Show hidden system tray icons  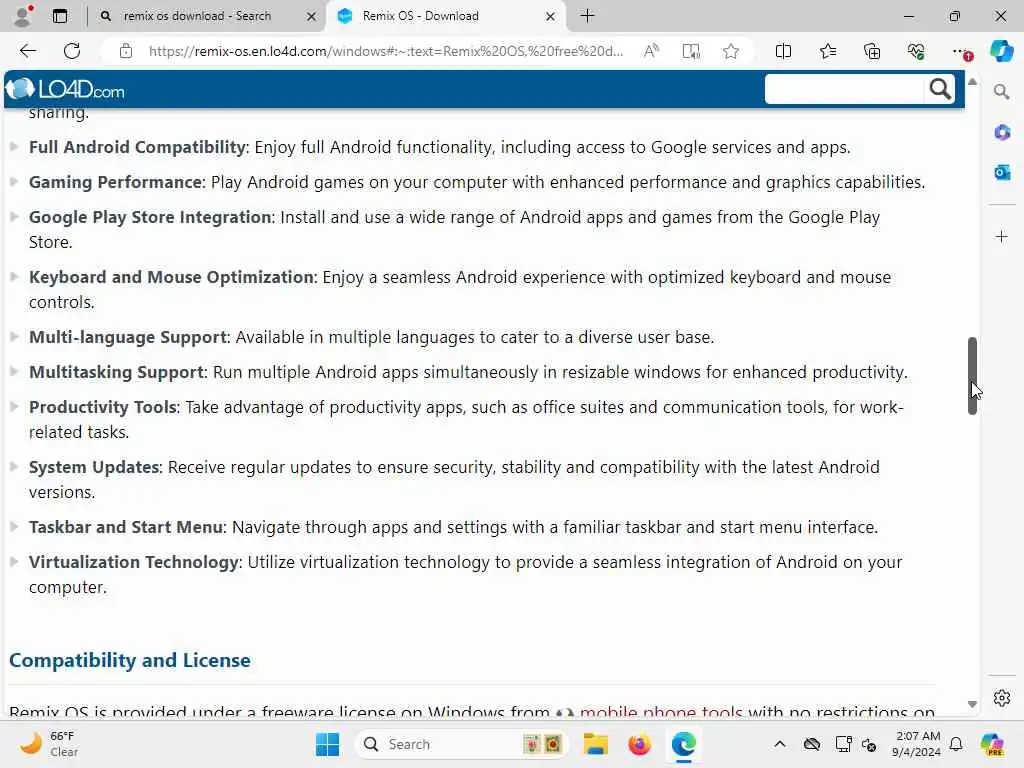[780, 744]
